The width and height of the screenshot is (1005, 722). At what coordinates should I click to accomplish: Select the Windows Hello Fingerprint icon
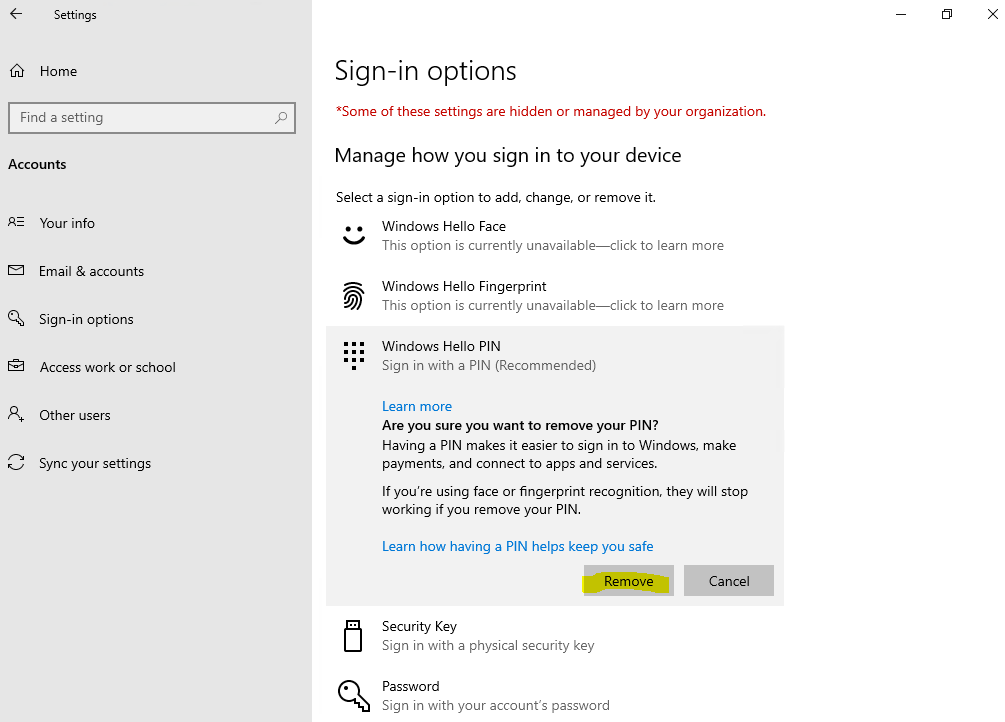353,296
